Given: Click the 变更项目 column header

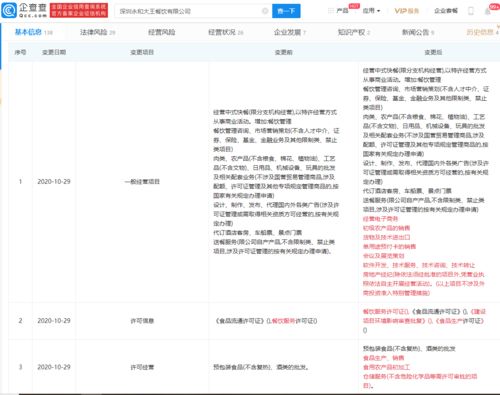Looking at the screenshot, I should point(142,52).
